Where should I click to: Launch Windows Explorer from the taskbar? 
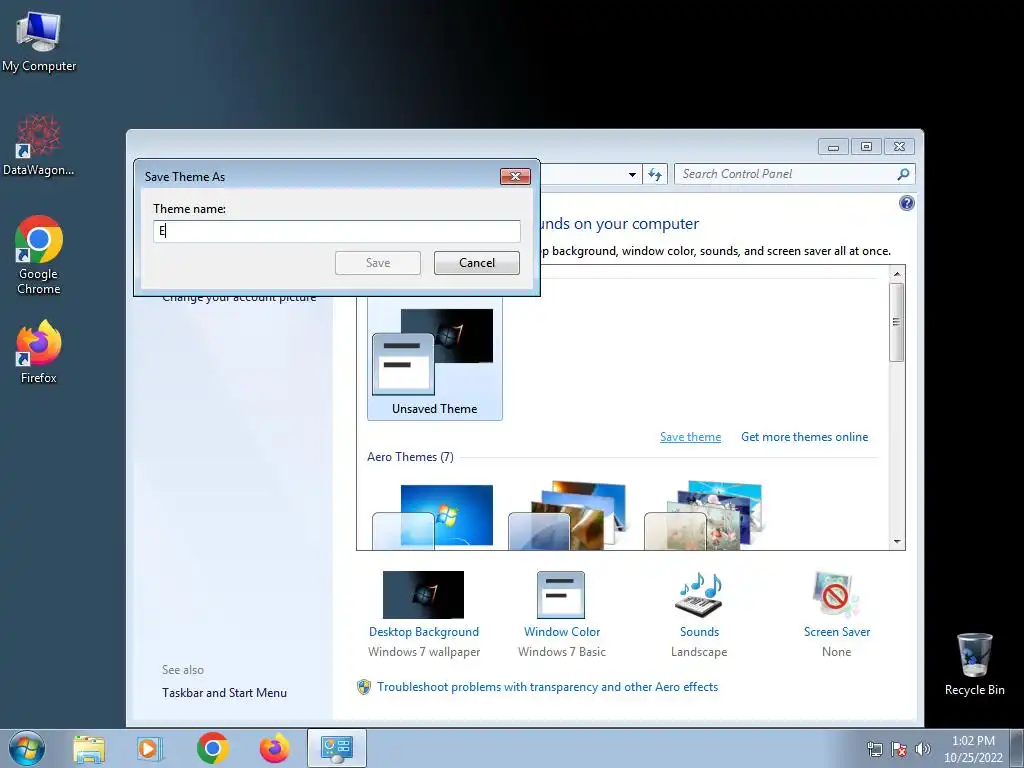point(89,748)
